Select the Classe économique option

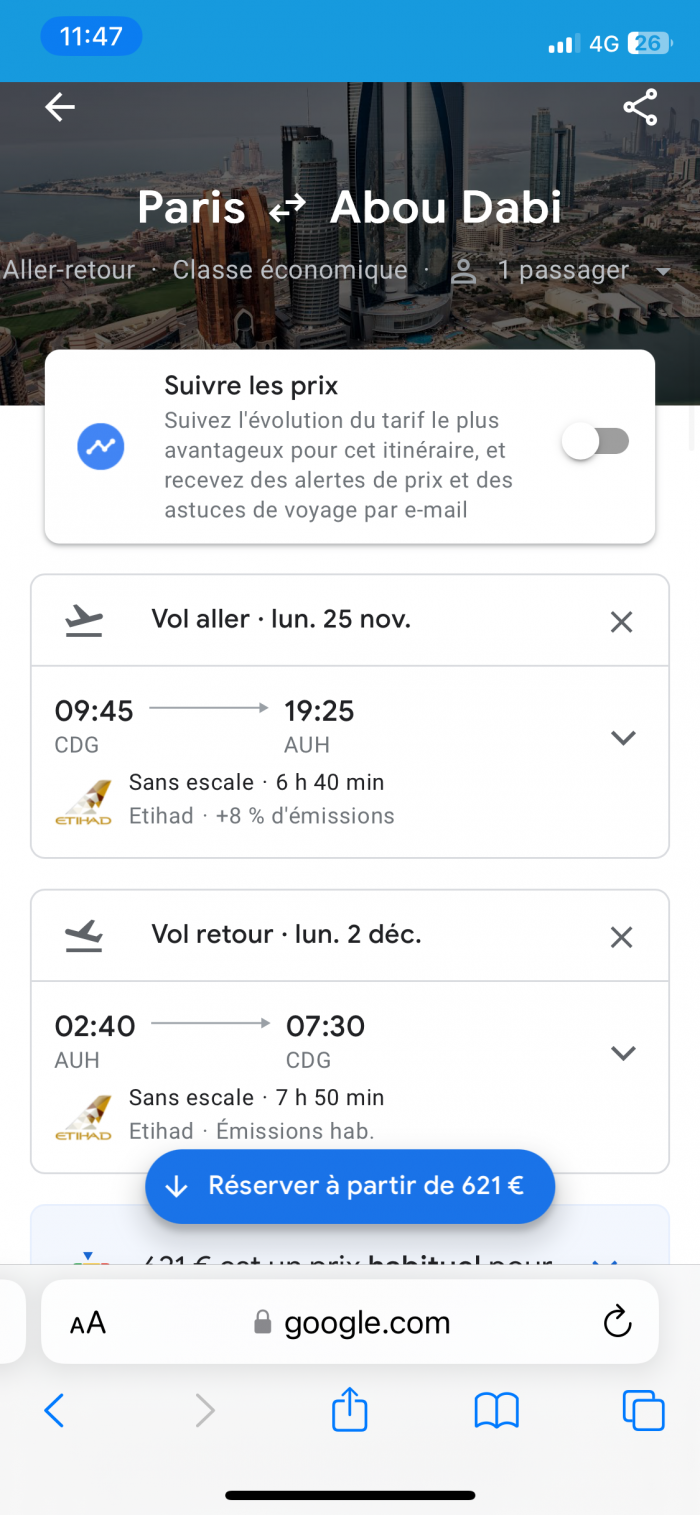(290, 270)
